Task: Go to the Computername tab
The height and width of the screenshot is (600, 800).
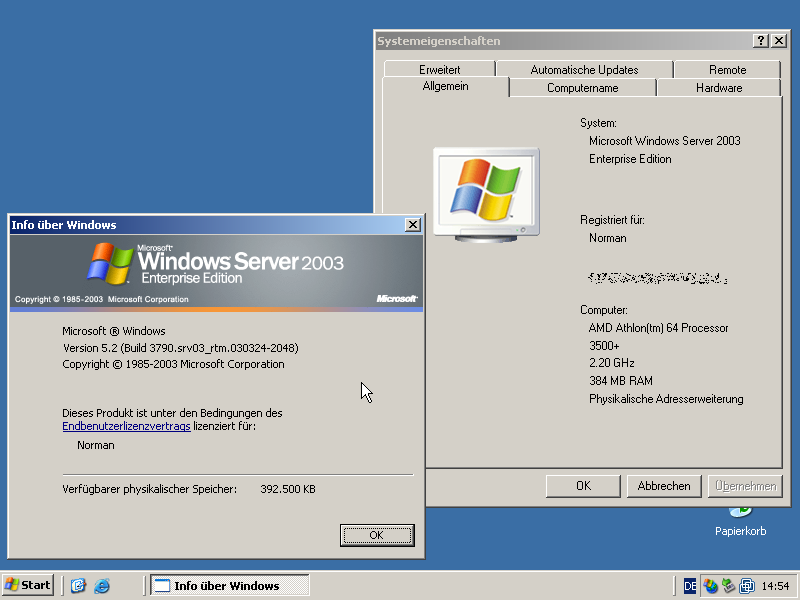Action: (x=582, y=88)
